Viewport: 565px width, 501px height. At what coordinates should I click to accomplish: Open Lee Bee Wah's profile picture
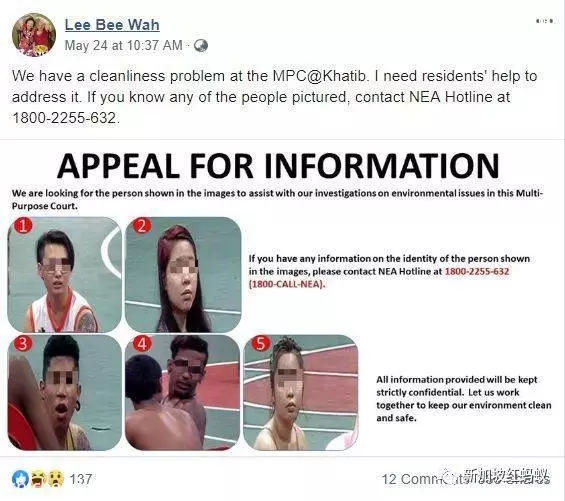(x=34, y=35)
